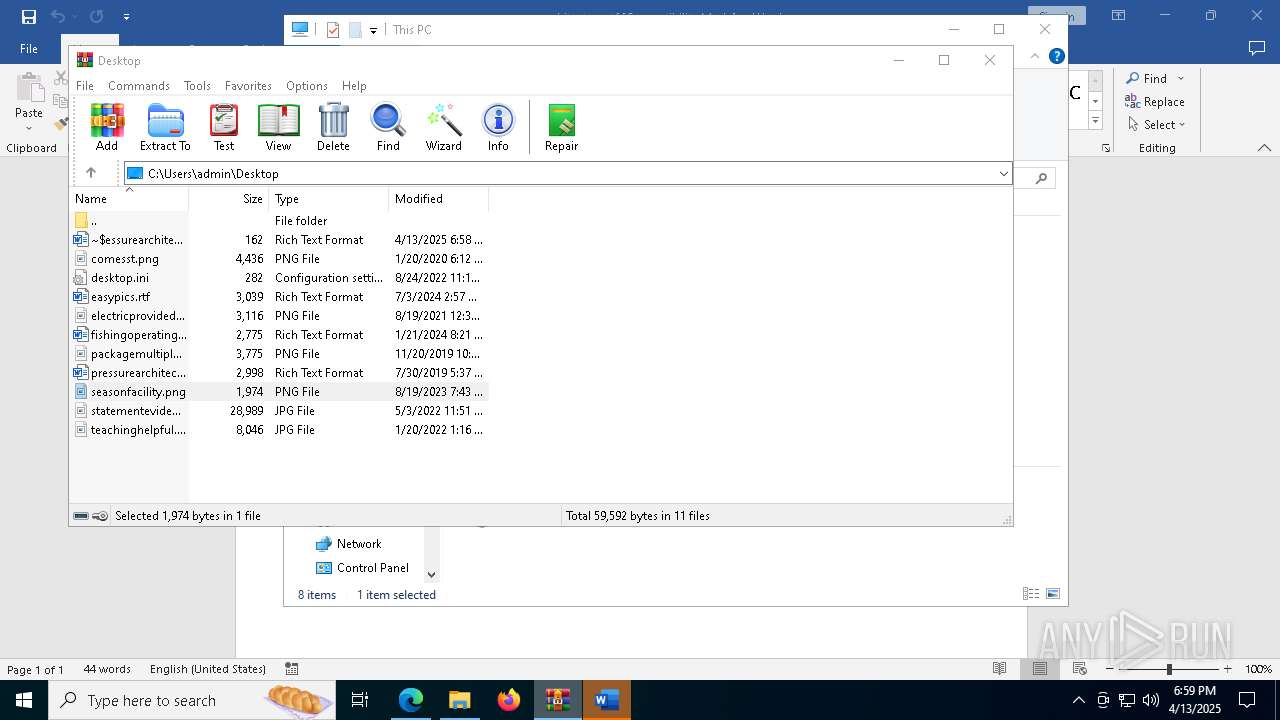Click the Repair toolbar icon
1280x720 pixels.
click(561, 127)
